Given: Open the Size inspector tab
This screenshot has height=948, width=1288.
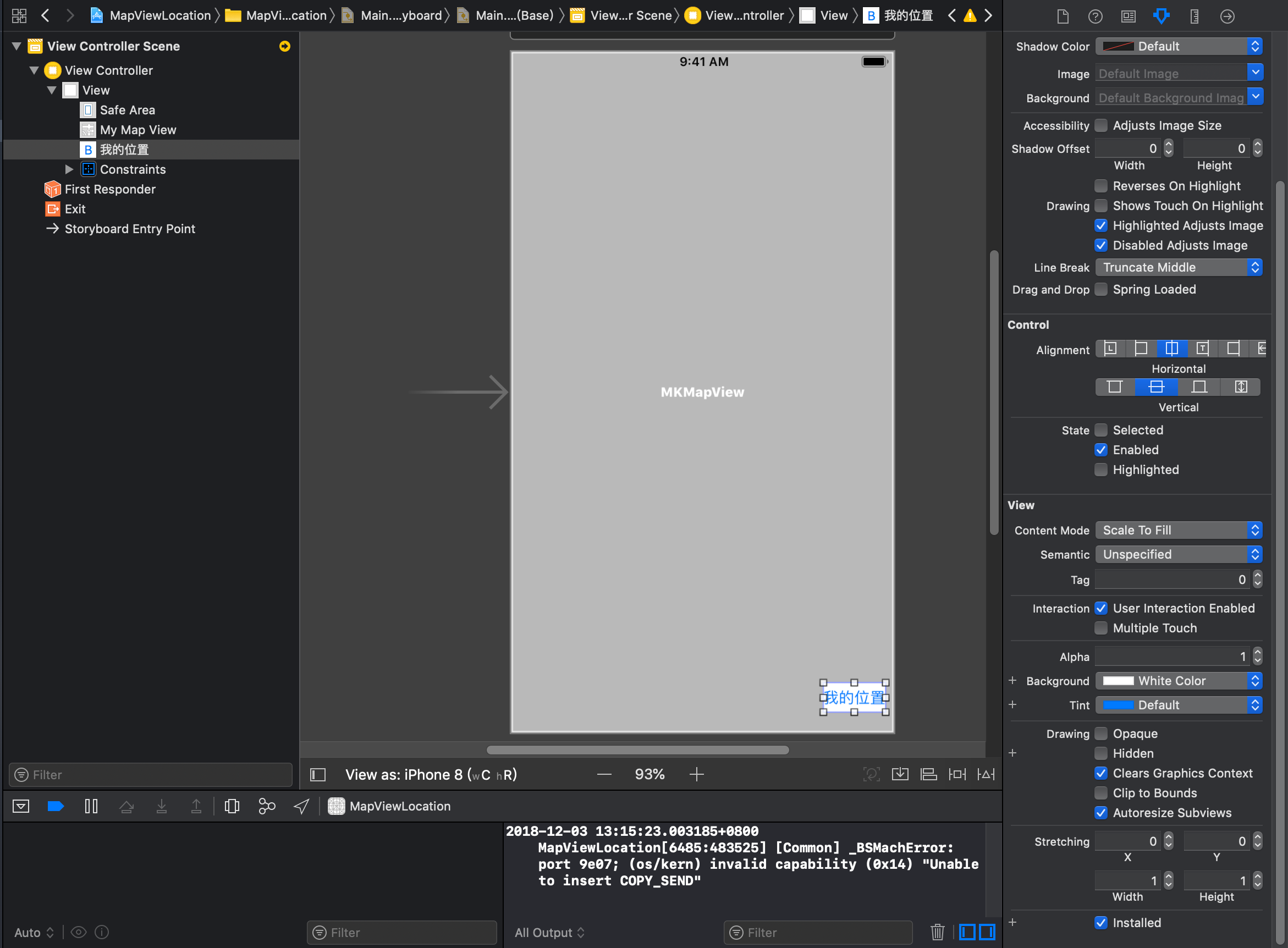Looking at the screenshot, I should 1195,16.
